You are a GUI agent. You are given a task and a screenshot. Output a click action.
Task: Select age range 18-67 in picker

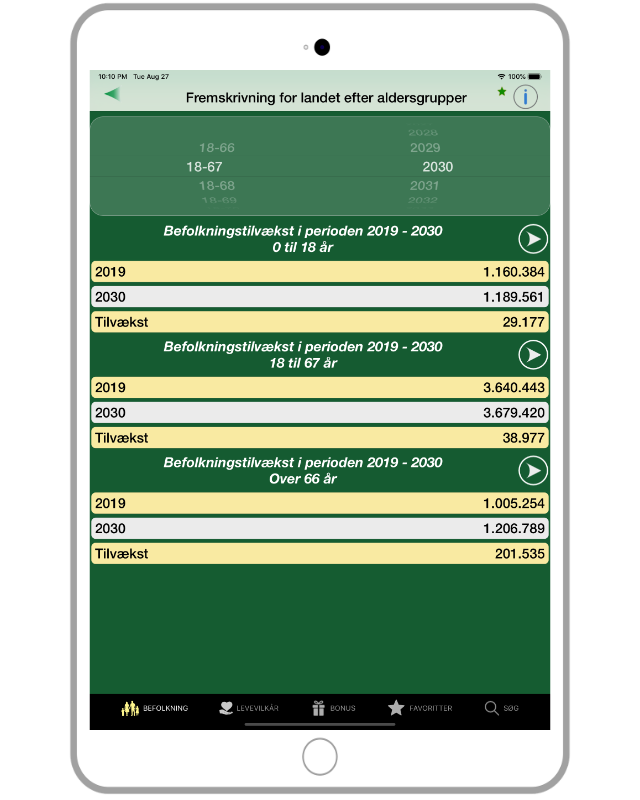pyautogui.click(x=204, y=167)
